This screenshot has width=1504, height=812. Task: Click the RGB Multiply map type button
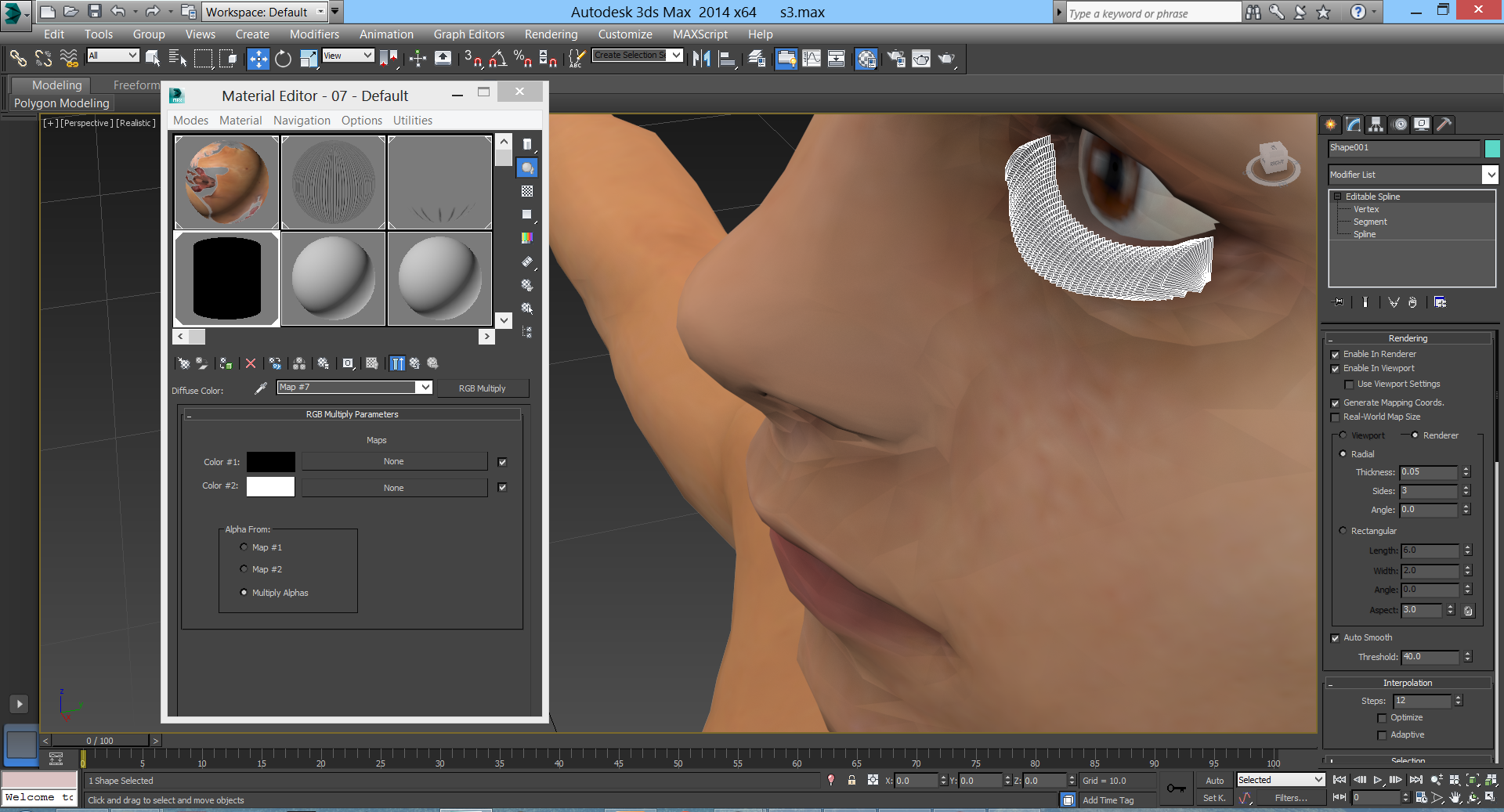482,388
